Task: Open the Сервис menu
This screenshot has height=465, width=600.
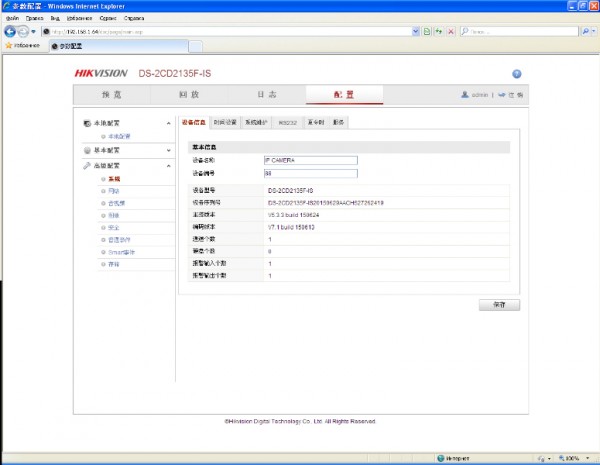Action: (x=108, y=18)
